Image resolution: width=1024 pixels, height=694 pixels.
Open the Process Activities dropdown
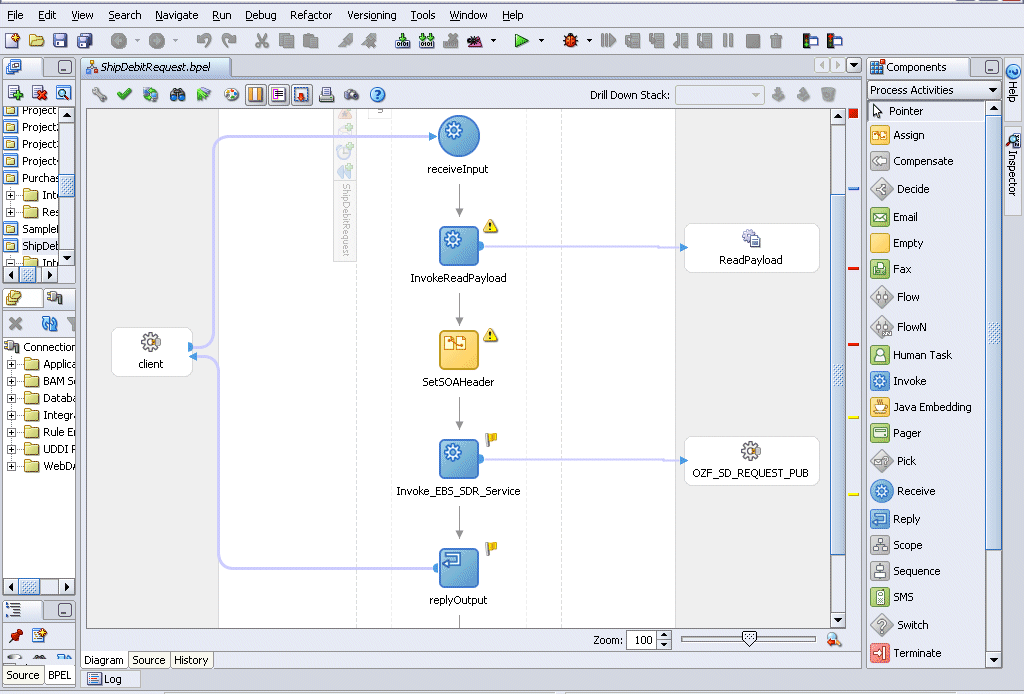pyautogui.click(x=993, y=90)
